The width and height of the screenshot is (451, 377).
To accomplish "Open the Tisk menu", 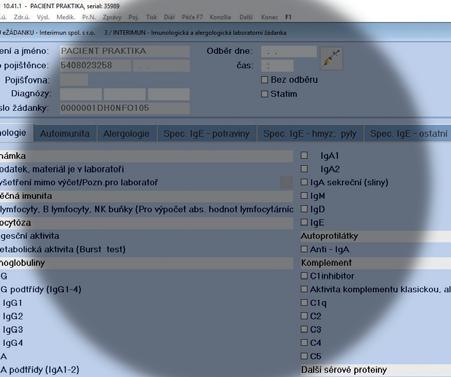I will click(x=151, y=17).
